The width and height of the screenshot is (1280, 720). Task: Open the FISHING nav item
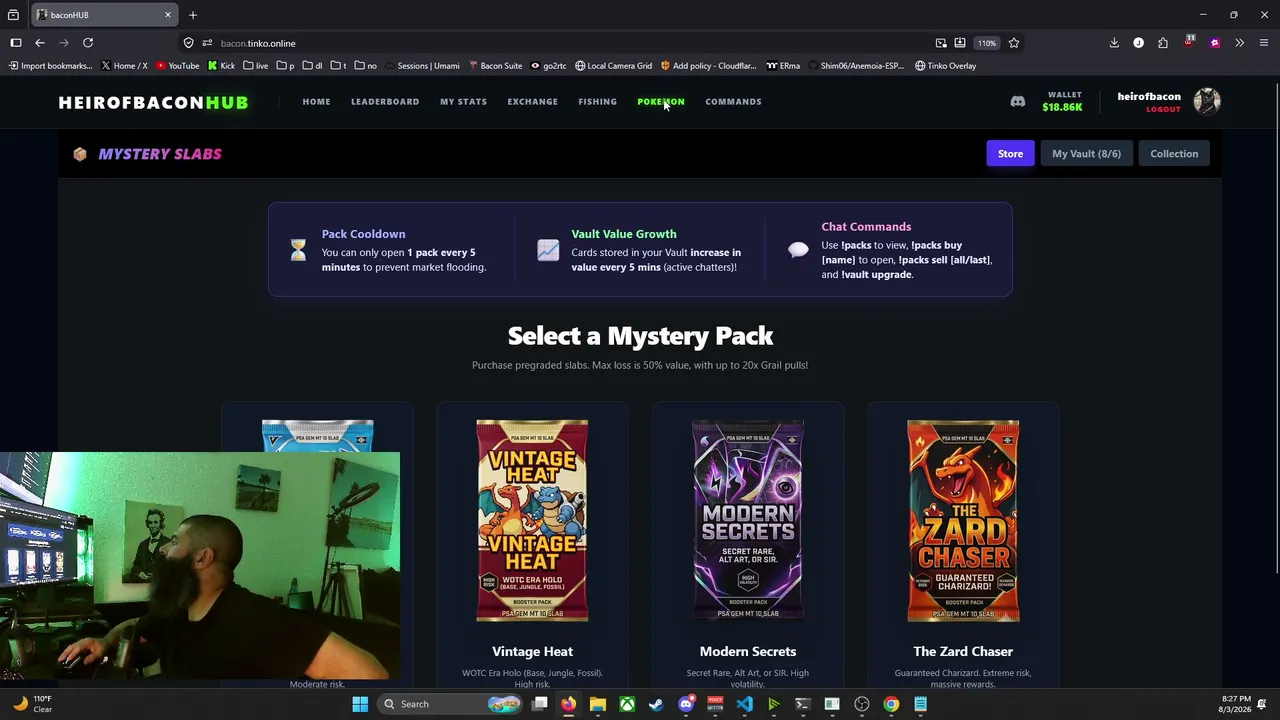(597, 101)
